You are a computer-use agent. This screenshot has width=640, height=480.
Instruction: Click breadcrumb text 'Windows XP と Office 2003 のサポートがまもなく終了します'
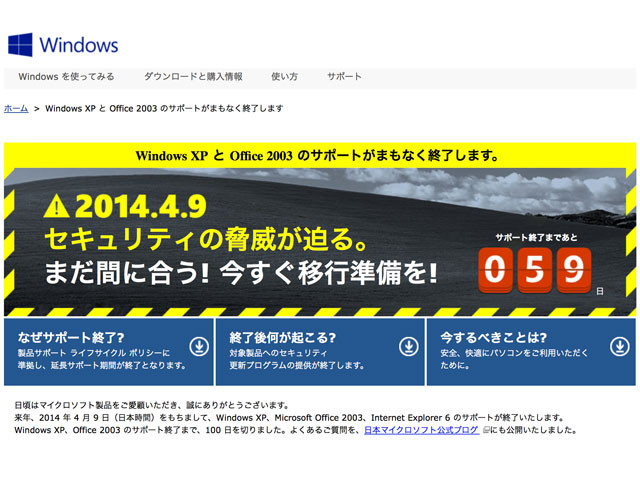164,108
